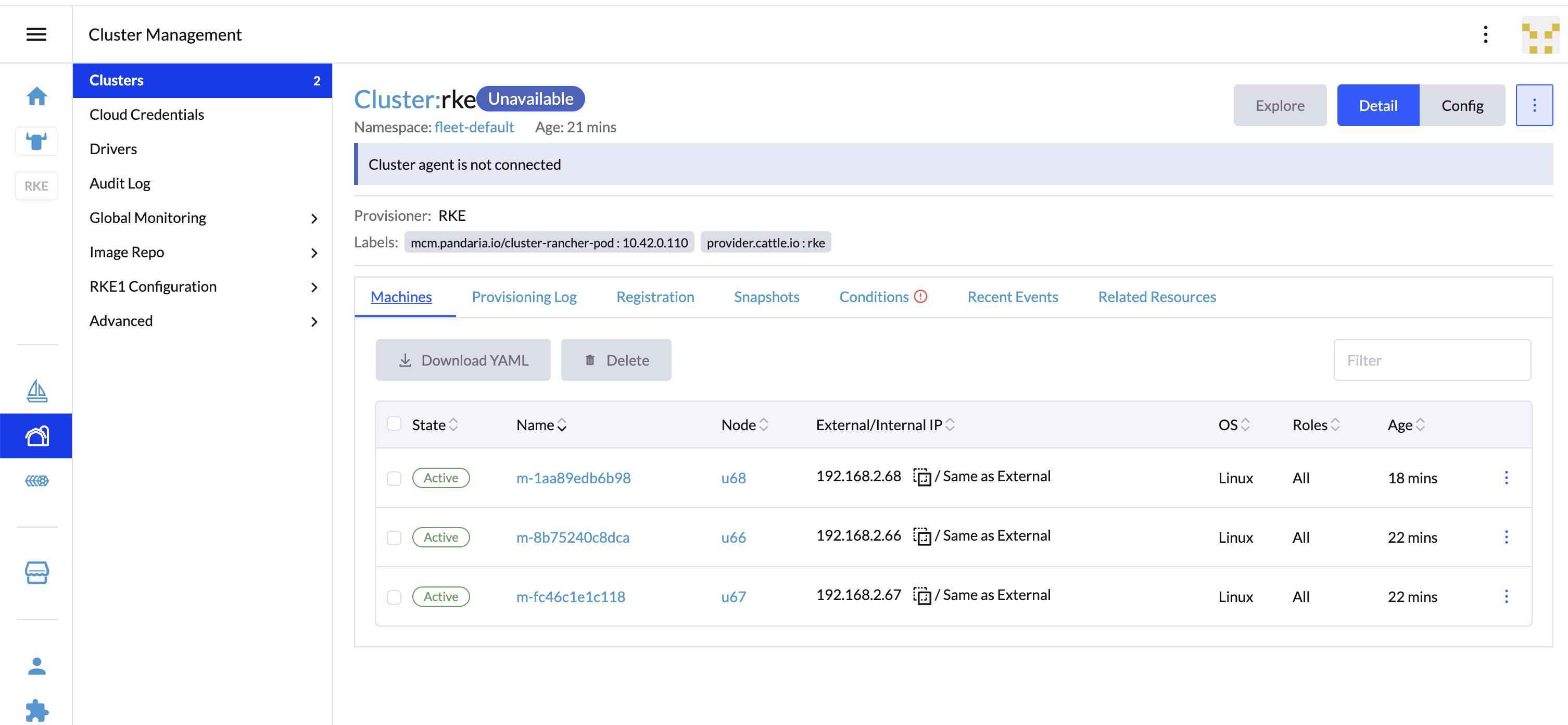Image resolution: width=1568 pixels, height=725 pixels.
Task: Open Extensions puzzle-piece icon
Action: coord(36,710)
